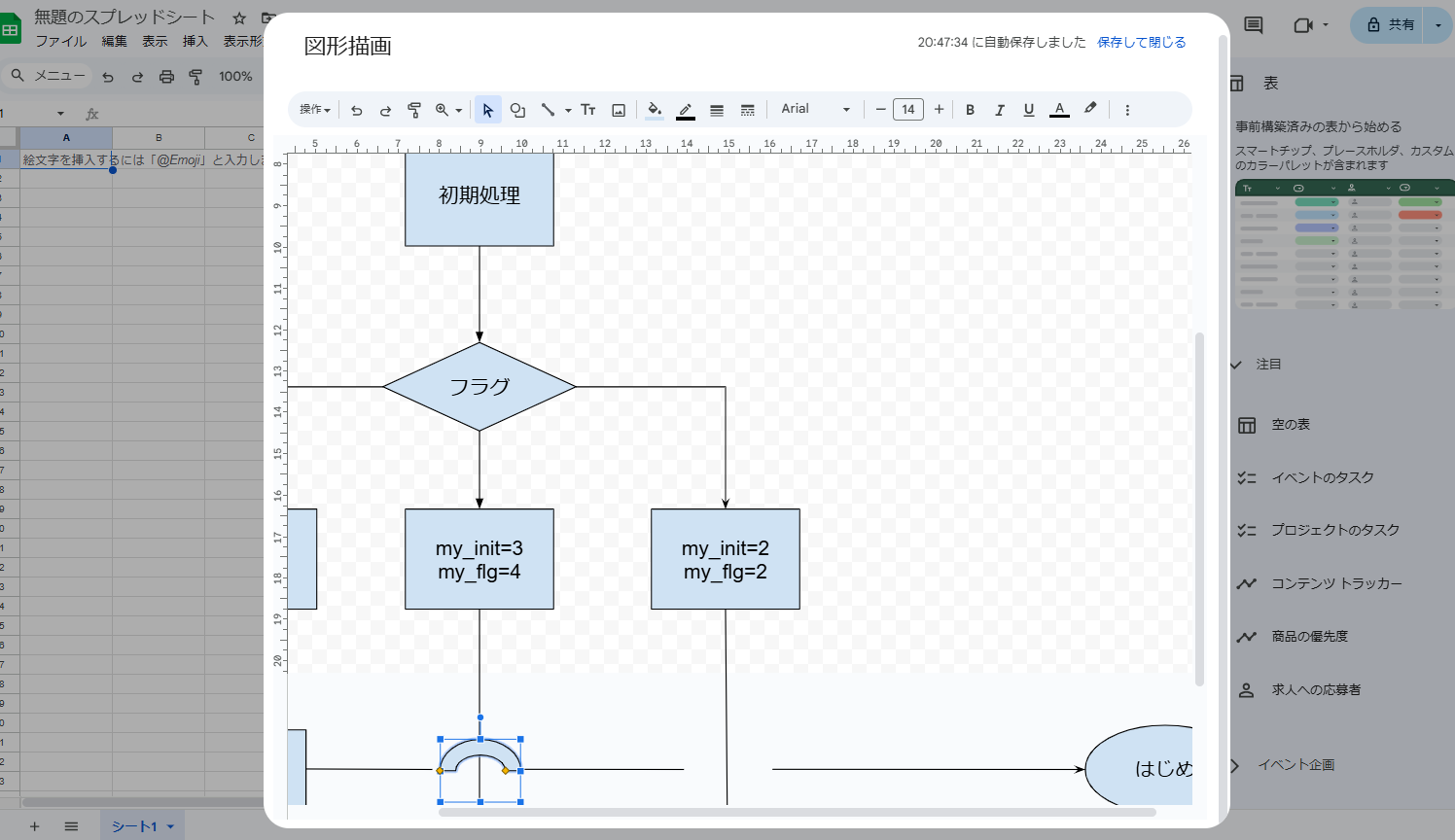The image size is (1455, 840).
Task: Open the all sheets list icon
Action: (71, 826)
